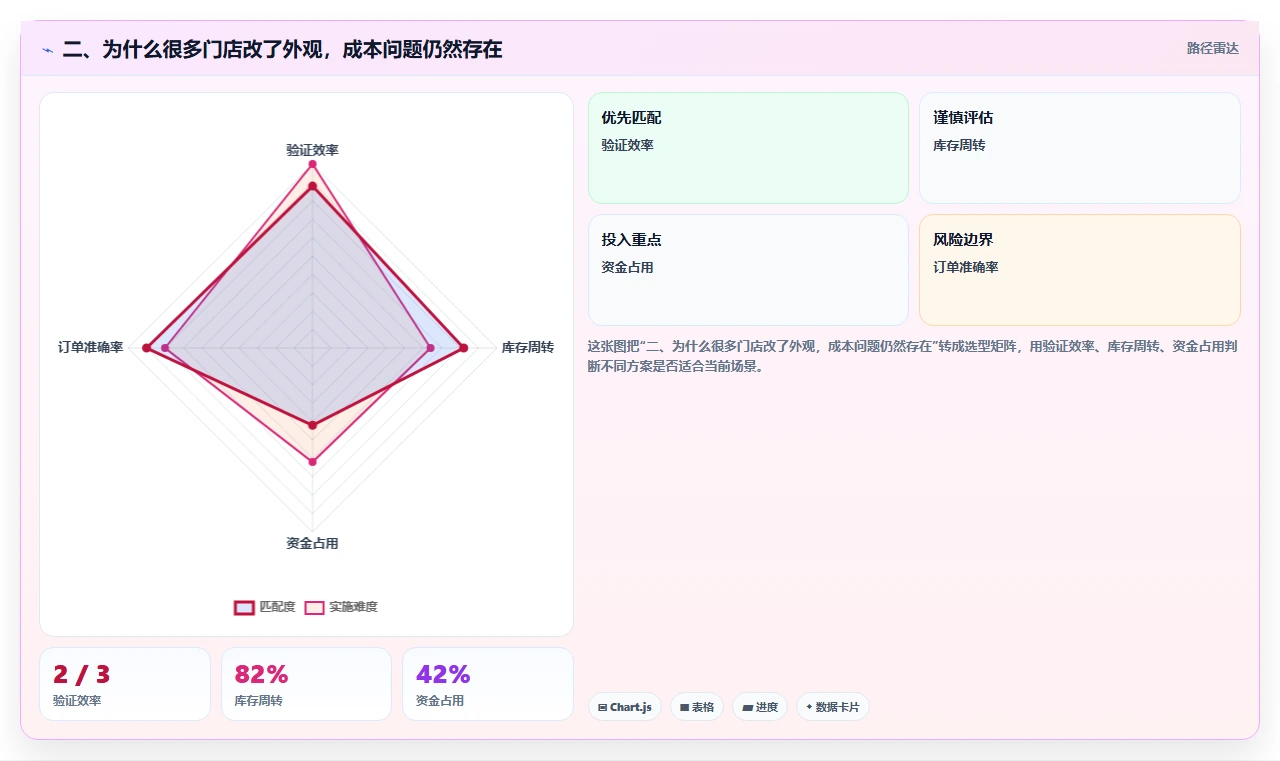The image size is (1280, 761).
Task: Click the Chart.js chip
Action: [625, 707]
